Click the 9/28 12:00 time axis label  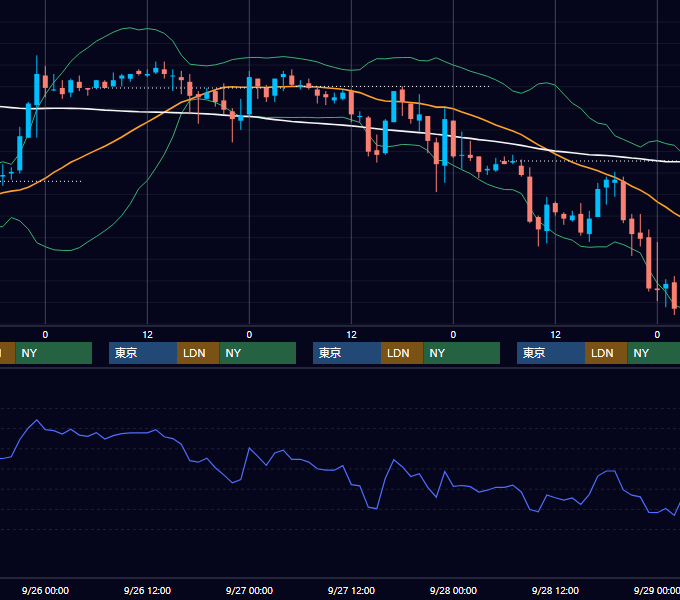(555, 590)
